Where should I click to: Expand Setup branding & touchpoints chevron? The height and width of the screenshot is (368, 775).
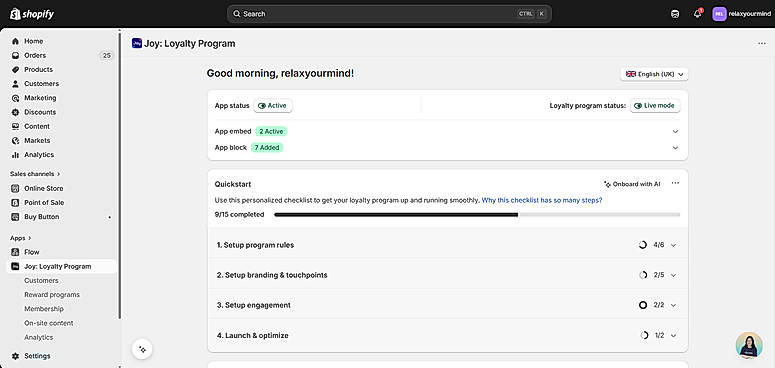pos(673,275)
